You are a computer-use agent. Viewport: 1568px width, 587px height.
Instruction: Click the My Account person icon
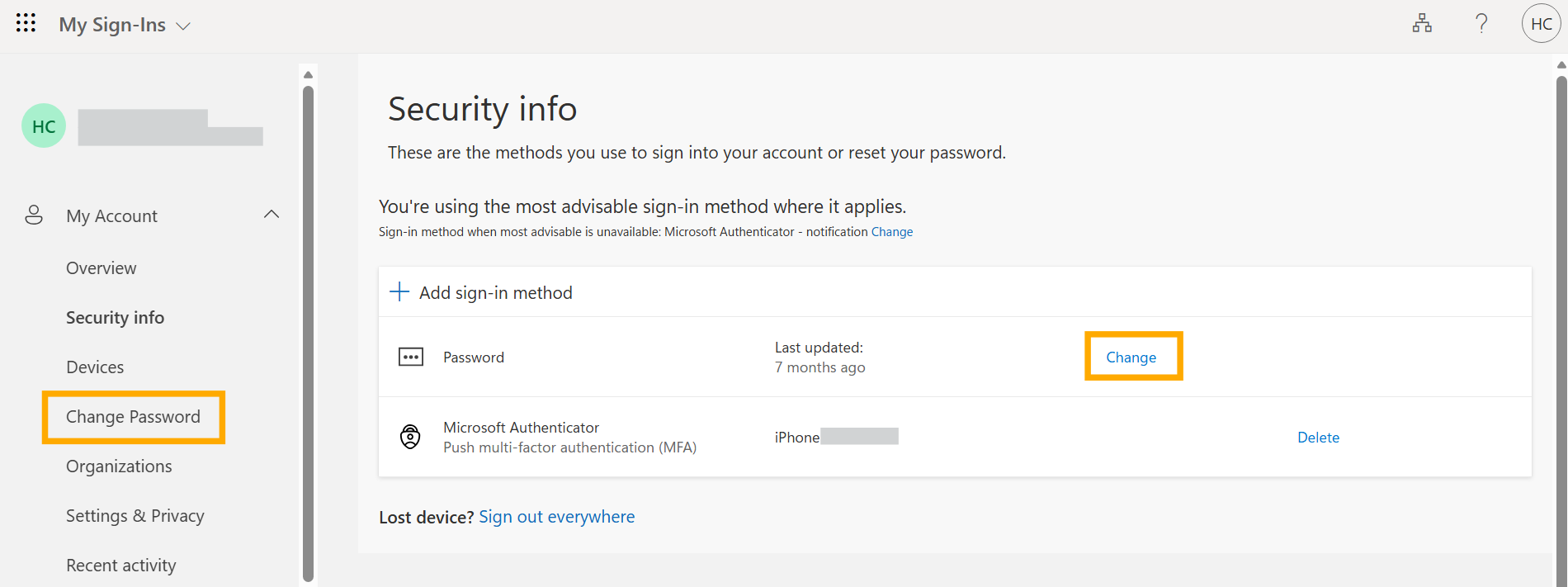click(34, 215)
